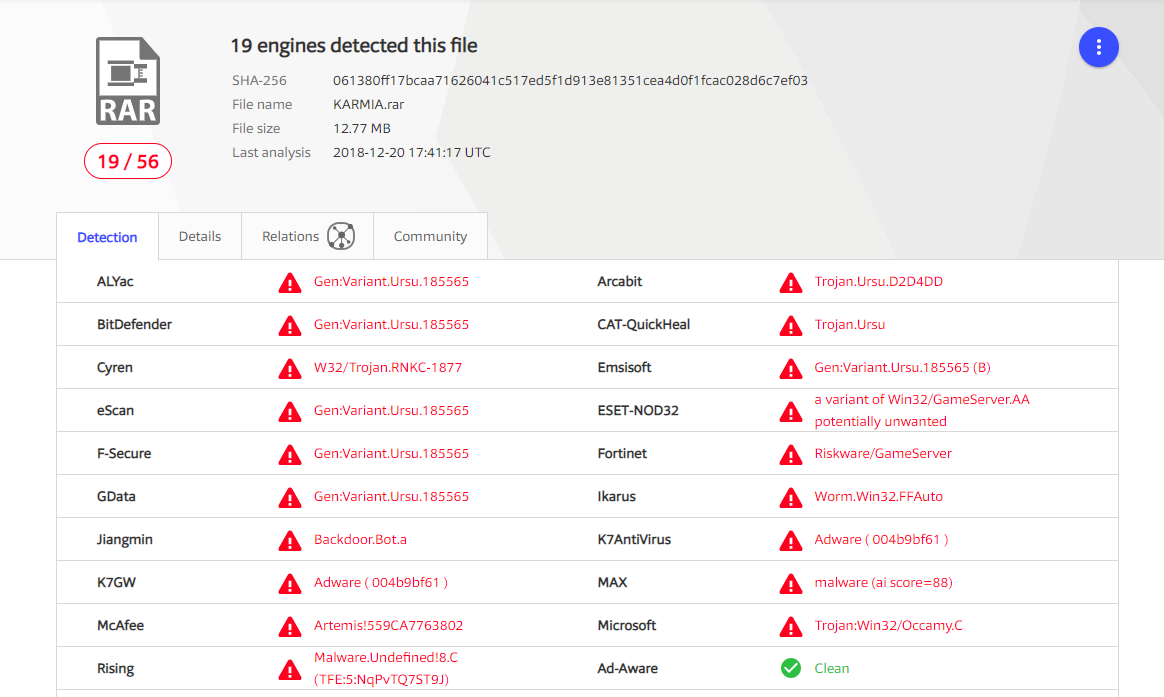Screen dimensions: 1164x697
Task: Open the Relations tab
Action: click(x=307, y=236)
